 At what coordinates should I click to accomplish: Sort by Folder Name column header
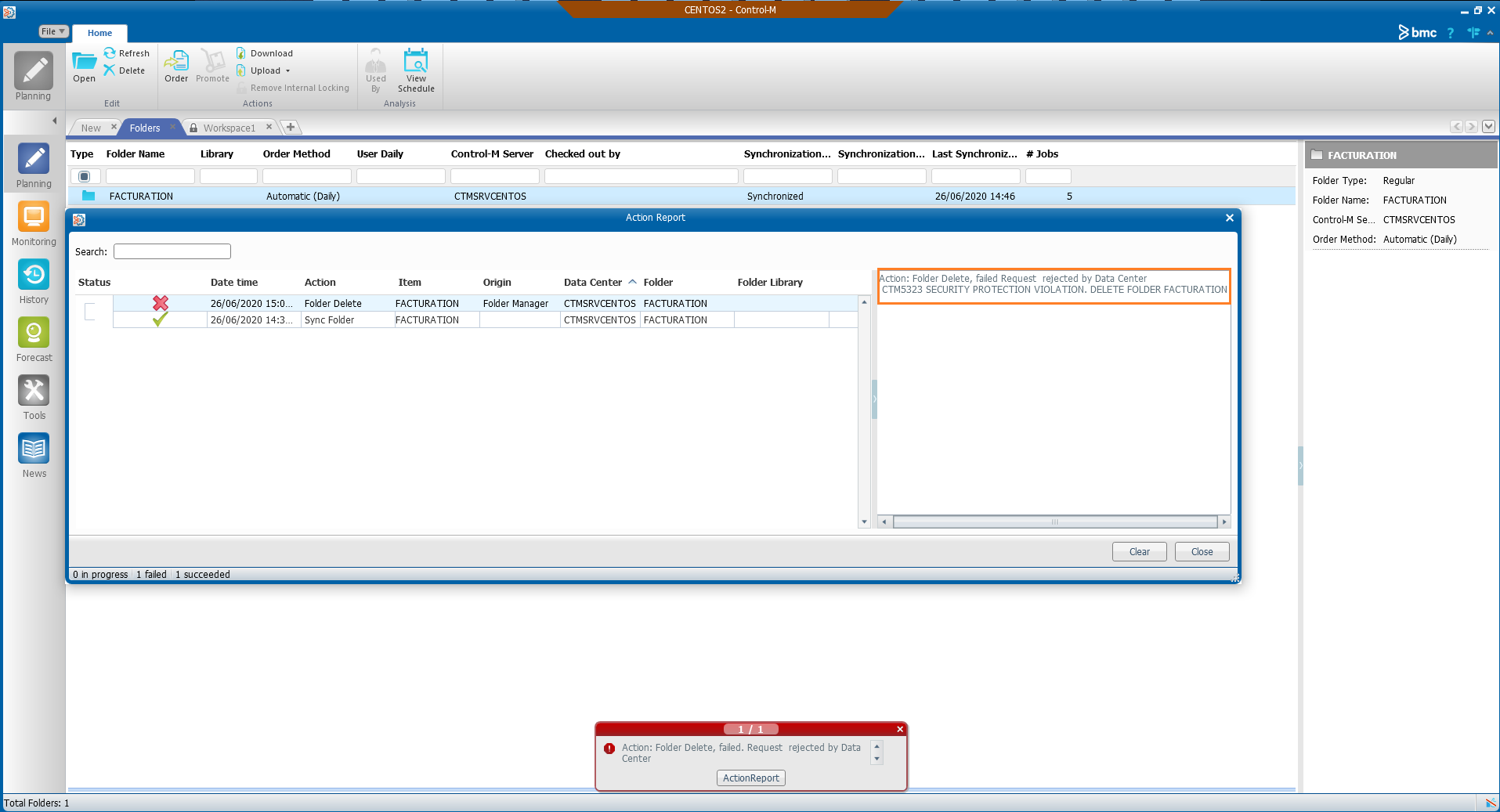tap(136, 153)
